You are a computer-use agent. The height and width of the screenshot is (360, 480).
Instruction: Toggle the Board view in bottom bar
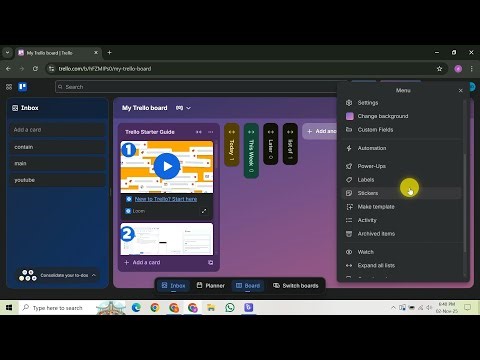point(248,286)
